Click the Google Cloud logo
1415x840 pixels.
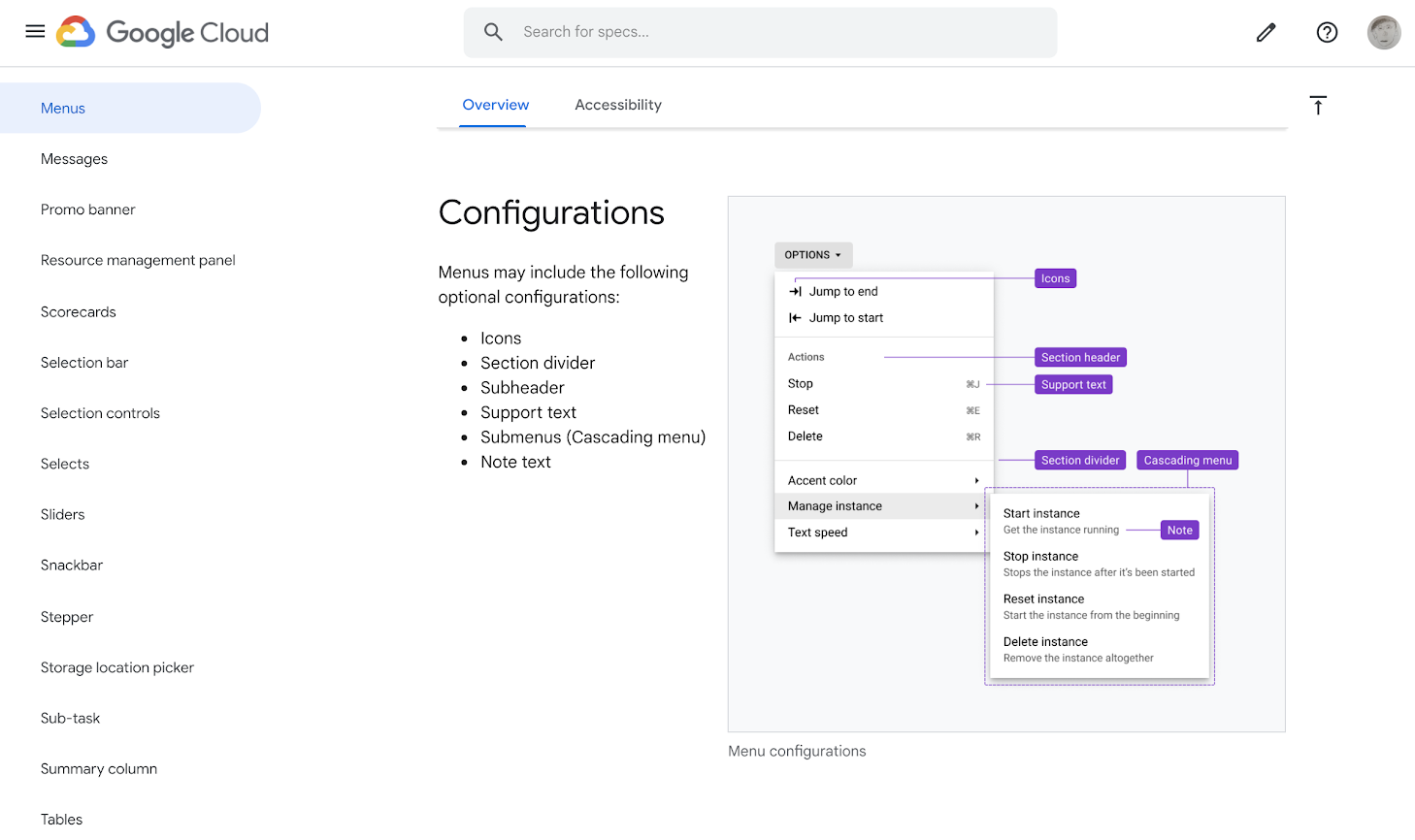click(x=163, y=32)
